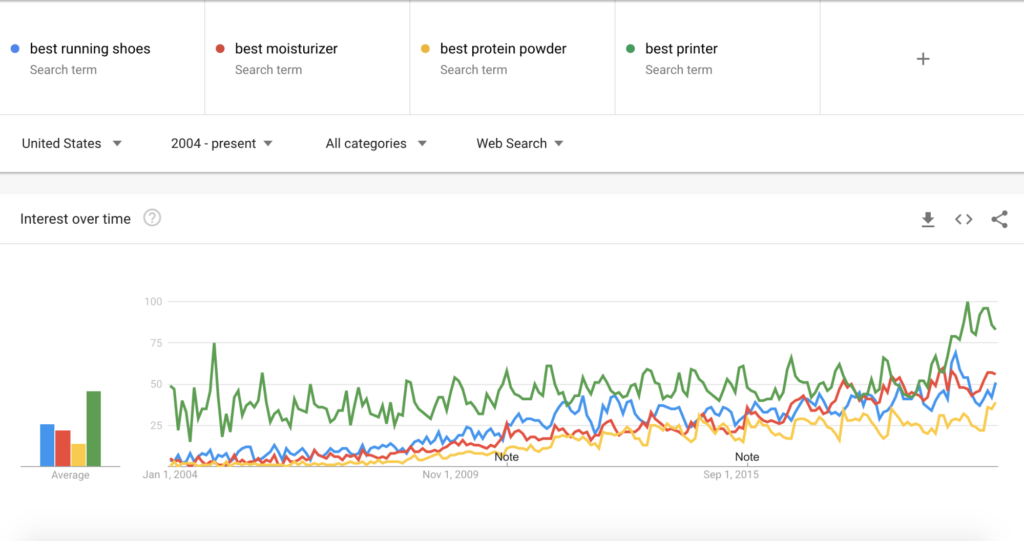1024x541 pixels.
Task: Click the embed code icon
Action: click(x=963, y=219)
